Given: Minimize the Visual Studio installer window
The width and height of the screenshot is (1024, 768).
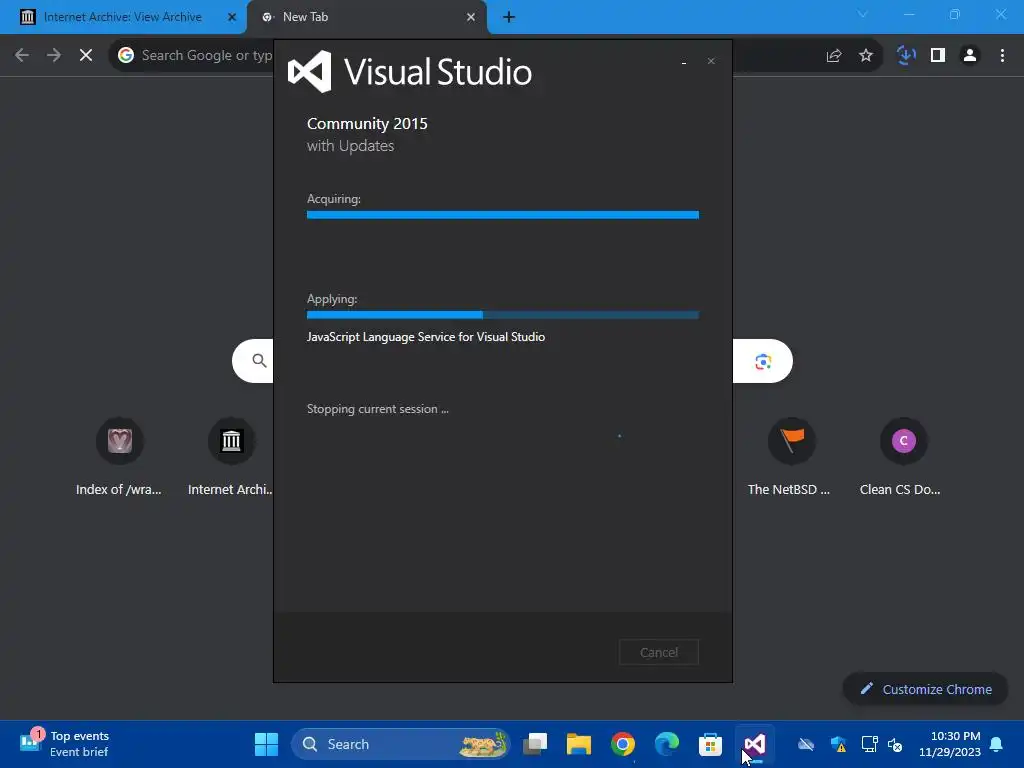Looking at the screenshot, I should (x=684, y=61).
